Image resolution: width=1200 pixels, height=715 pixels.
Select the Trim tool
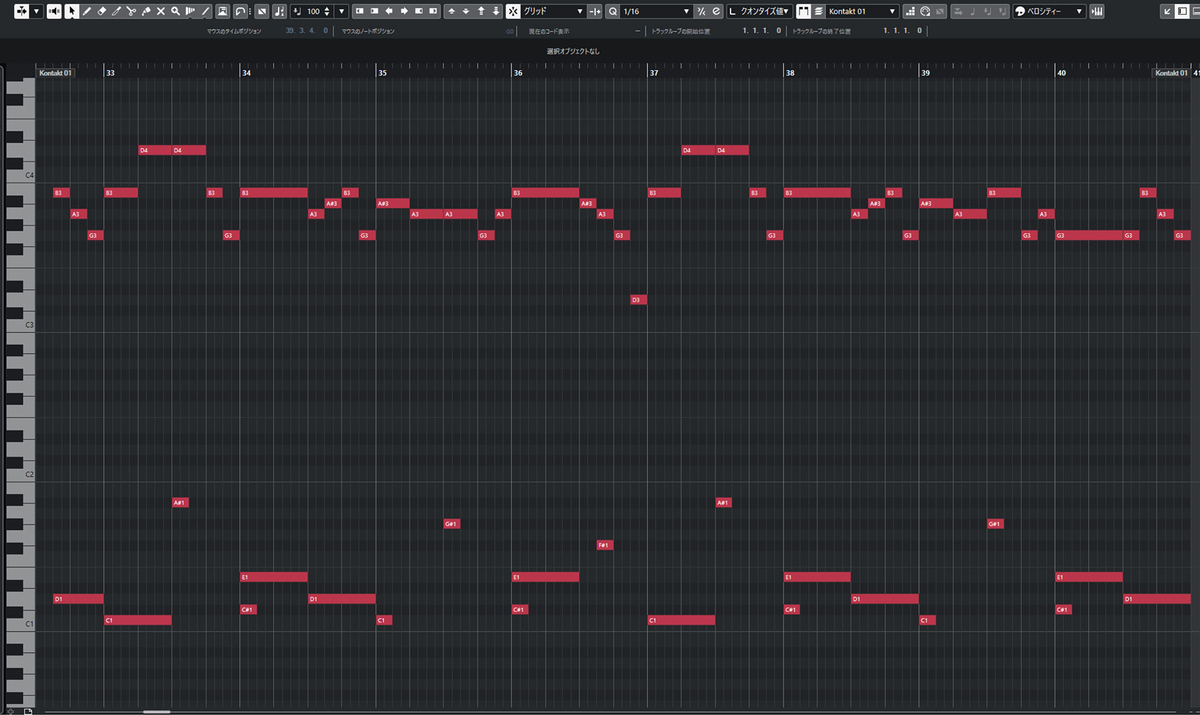117,11
